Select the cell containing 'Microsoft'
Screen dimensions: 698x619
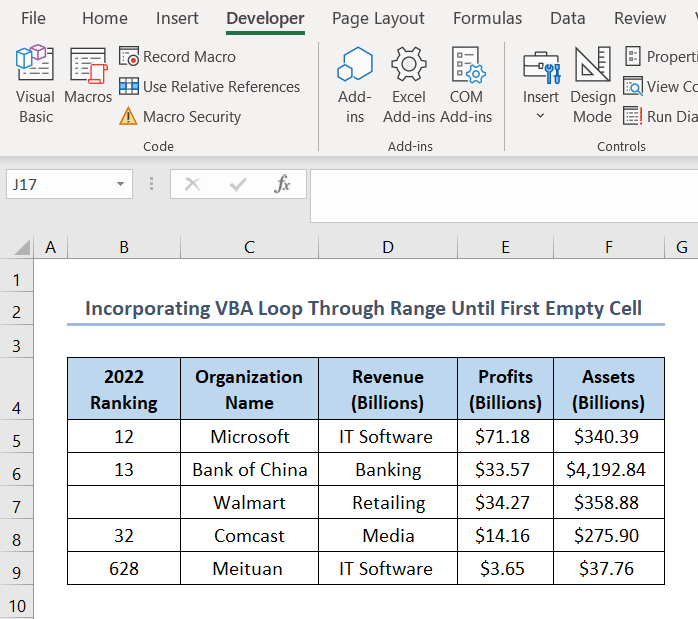[x=249, y=437]
